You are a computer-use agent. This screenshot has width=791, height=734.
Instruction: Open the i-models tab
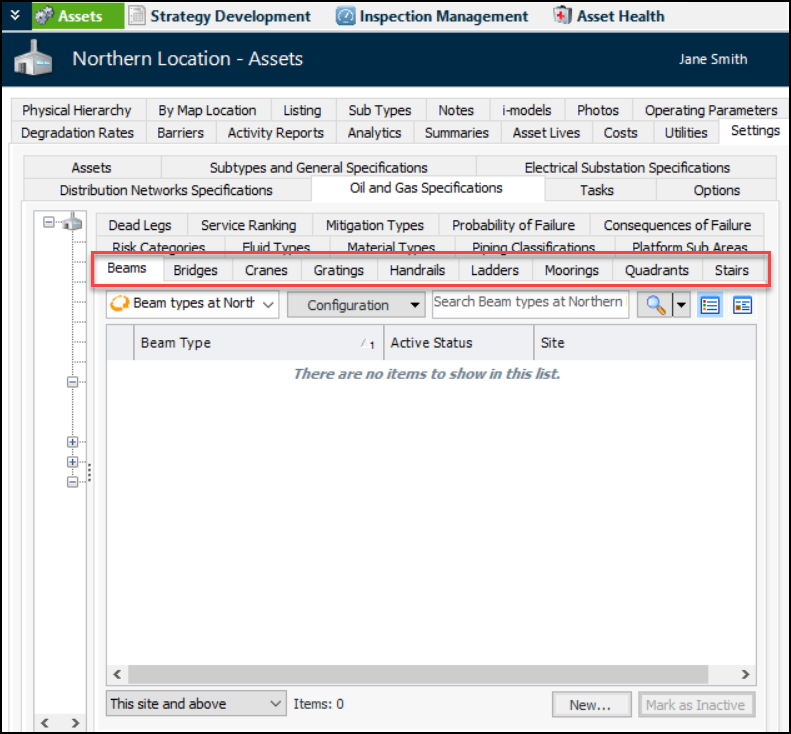(527, 110)
